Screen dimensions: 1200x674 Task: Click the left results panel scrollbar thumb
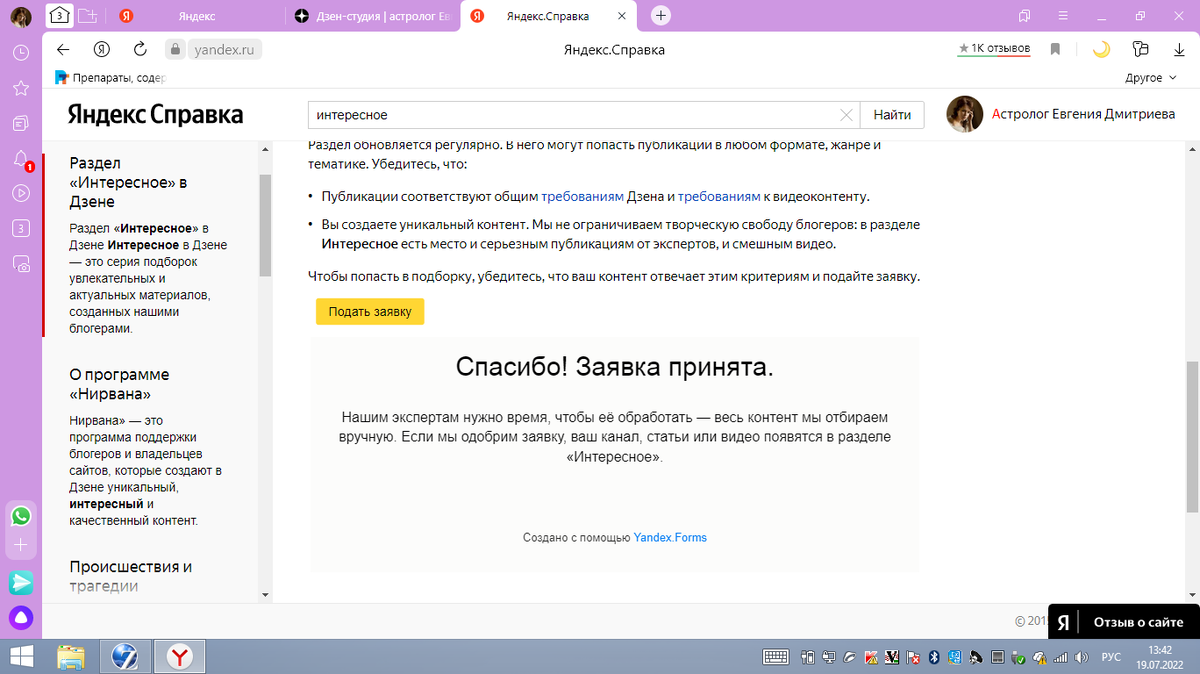265,225
